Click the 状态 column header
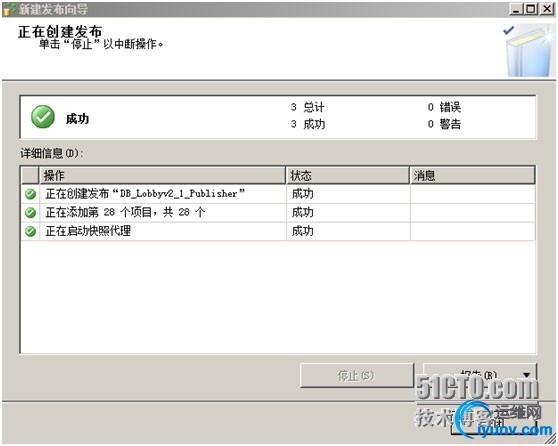The image size is (558, 446). pyautogui.click(x=347, y=175)
